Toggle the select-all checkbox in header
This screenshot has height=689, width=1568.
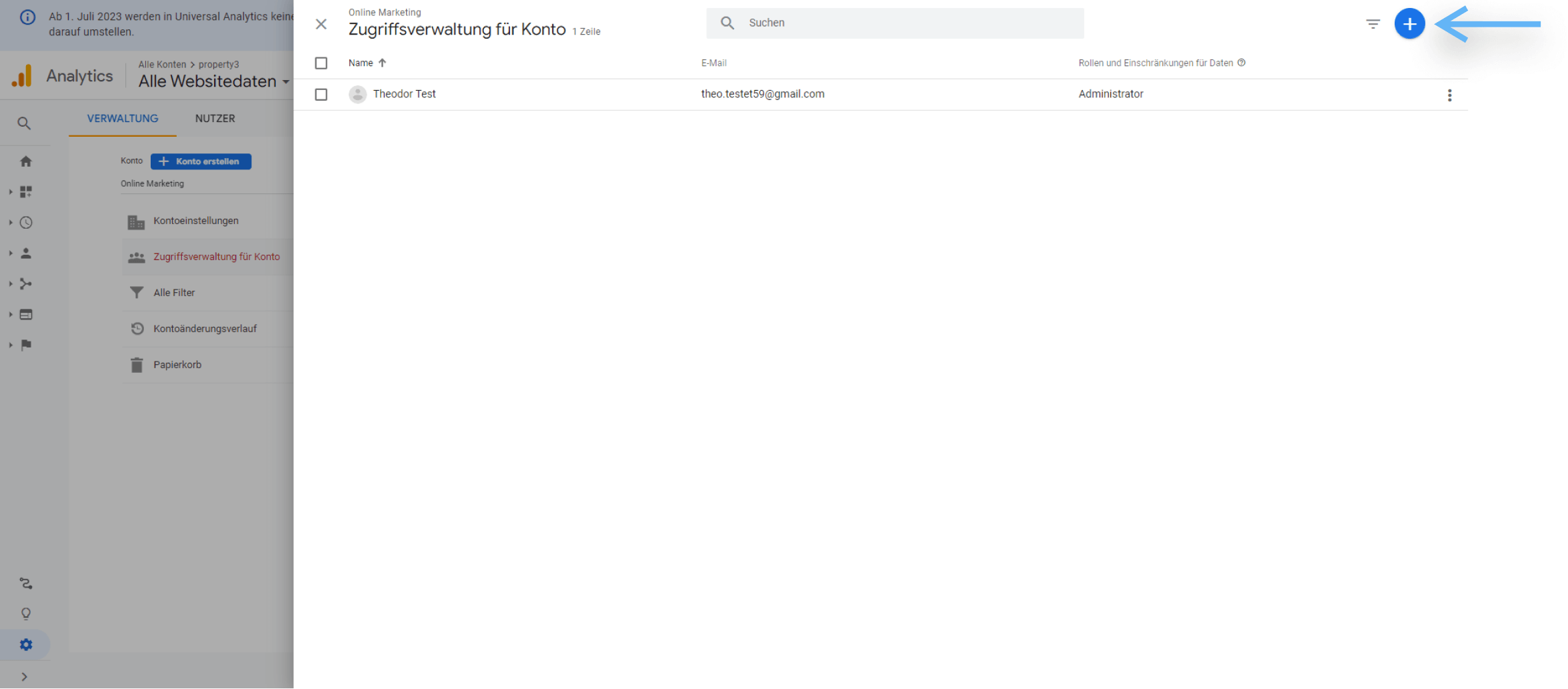pyautogui.click(x=321, y=63)
